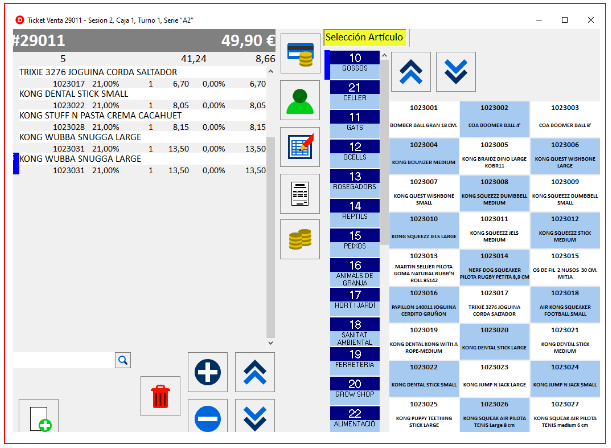
Task: Page articles up with double chevron
Action: pyautogui.click(x=411, y=72)
